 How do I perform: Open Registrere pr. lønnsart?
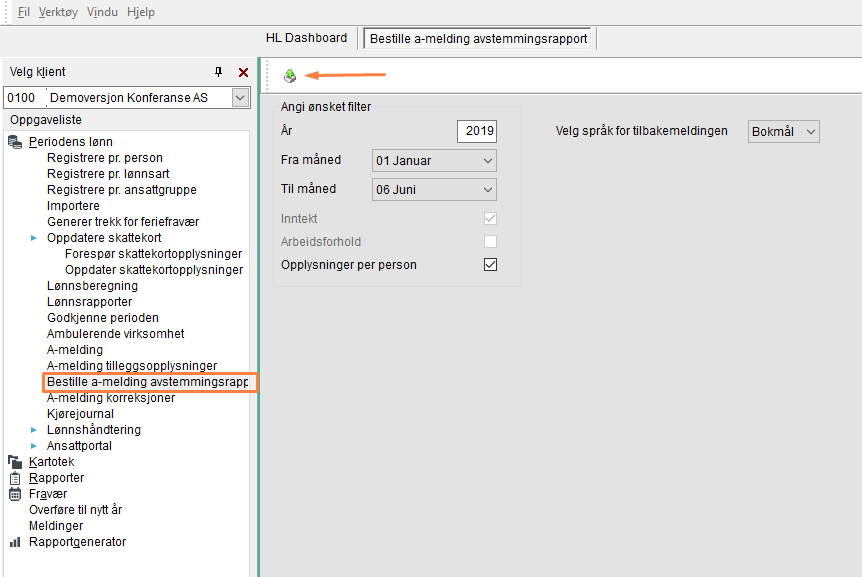point(108,174)
